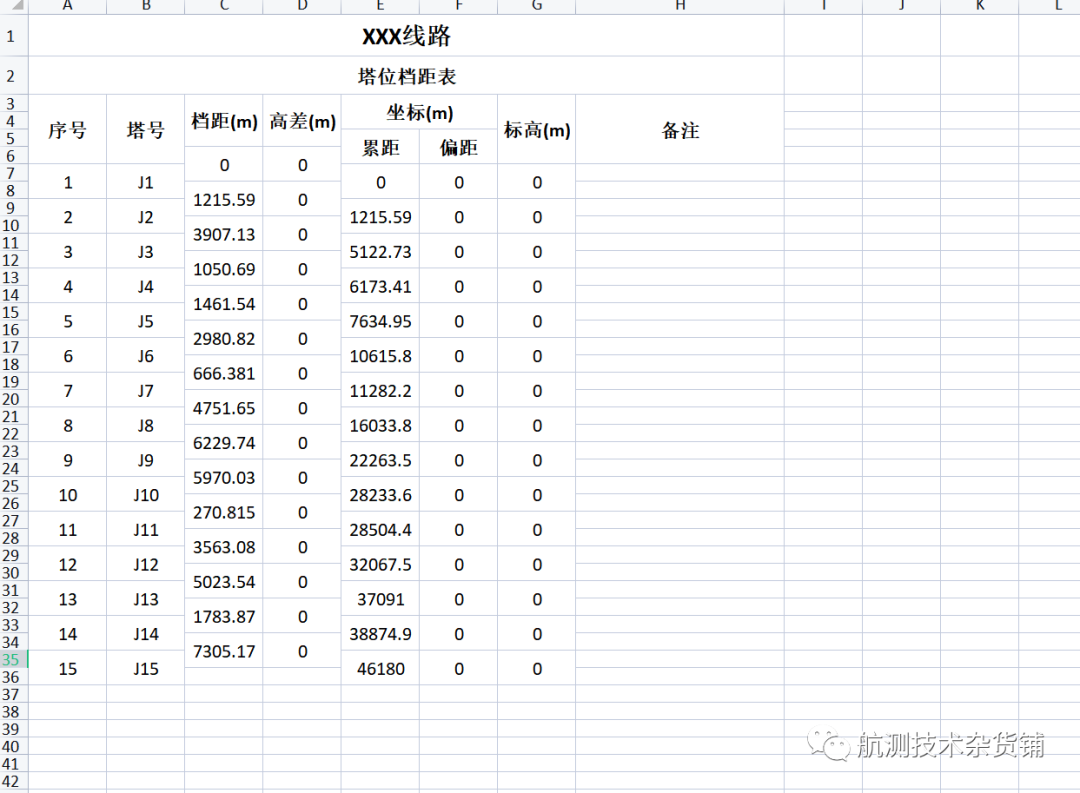Click span value '4751.65'
1080x793 pixels.
pos(224,408)
